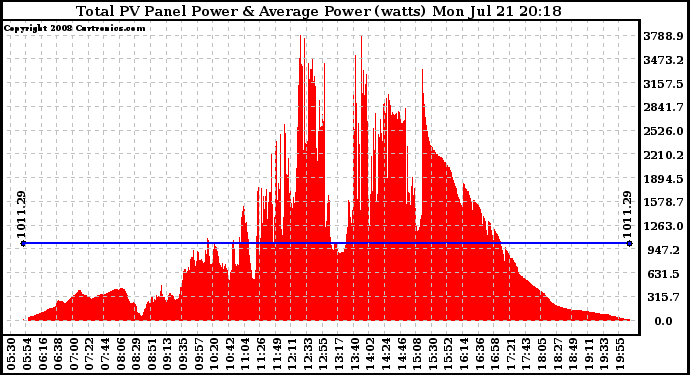
Task: Click the 2841.7 y-axis value
Action: 664,107
